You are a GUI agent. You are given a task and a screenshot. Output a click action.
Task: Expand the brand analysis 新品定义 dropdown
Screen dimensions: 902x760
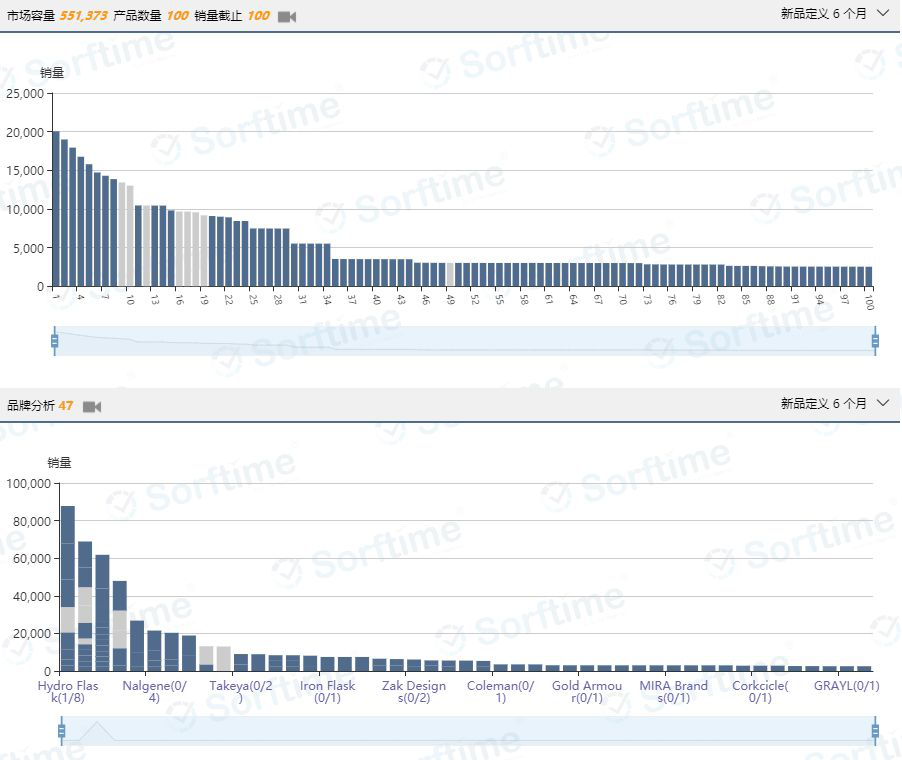pyautogui.click(x=834, y=403)
